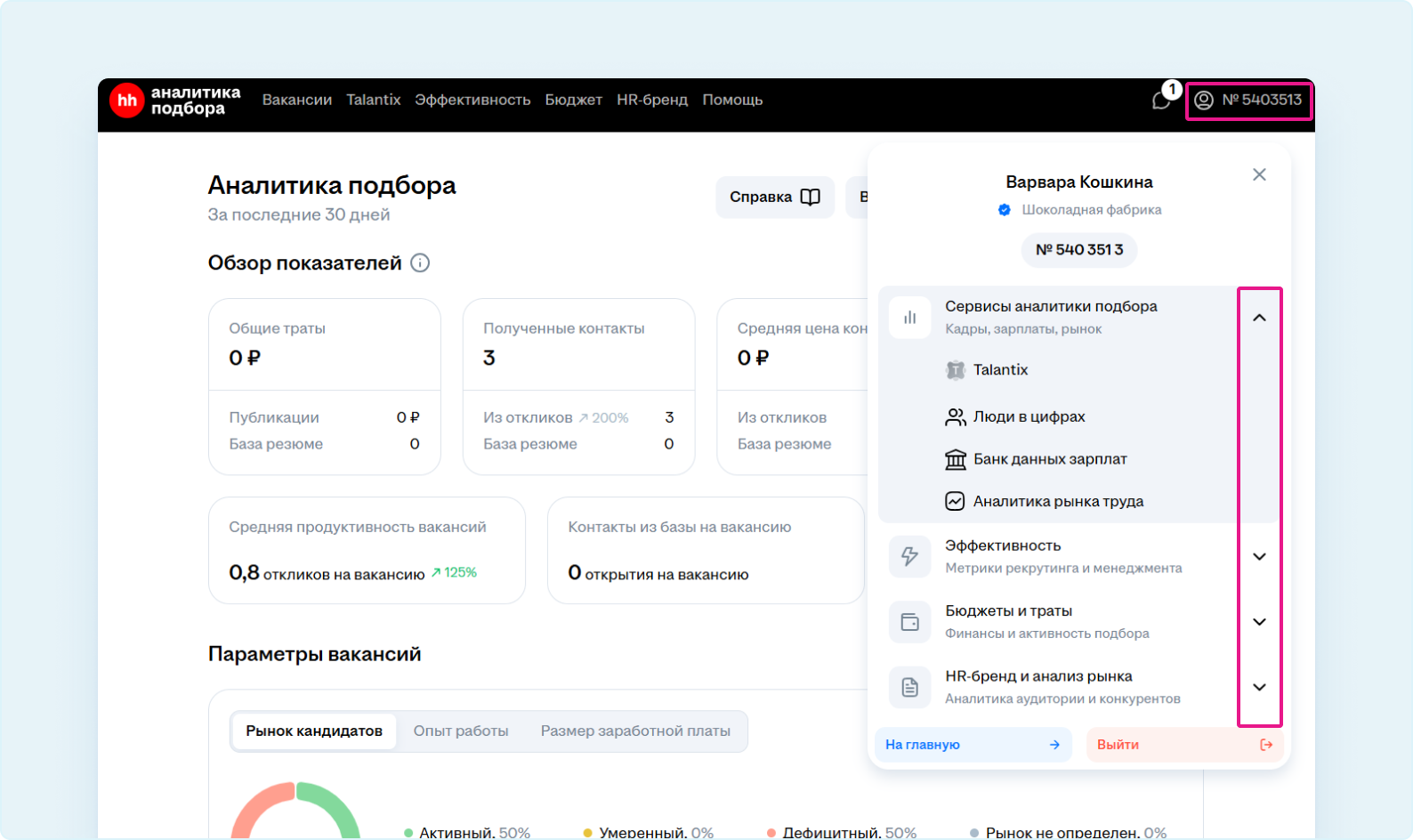Click the info icon beside Обзор показателей
The height and width of the screenshot is (840, 1413).
420,263
